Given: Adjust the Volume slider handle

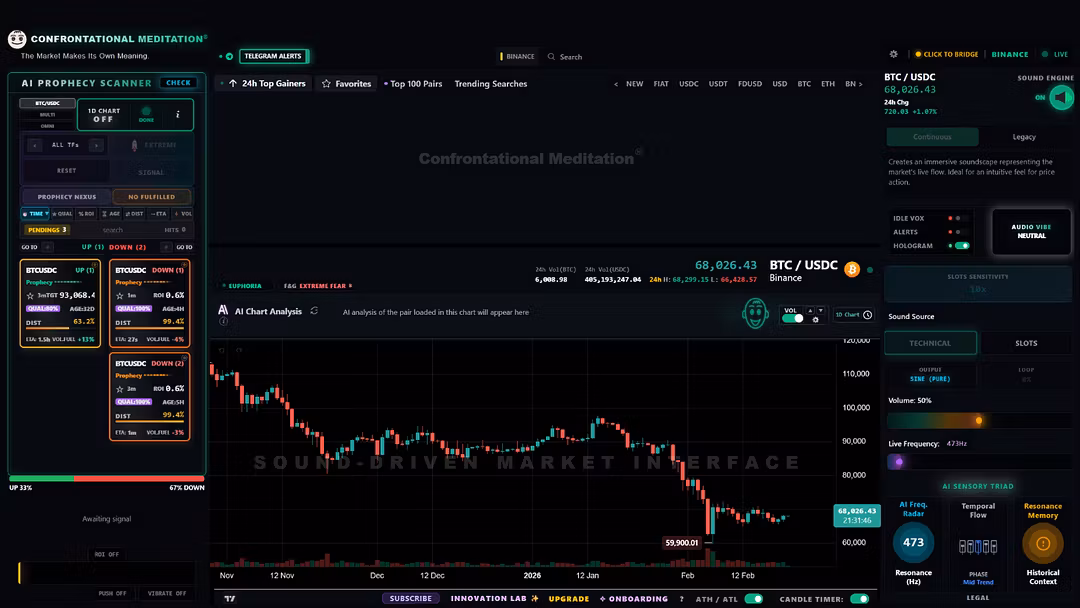Looking at the screenshot, I should coord(978,420).
